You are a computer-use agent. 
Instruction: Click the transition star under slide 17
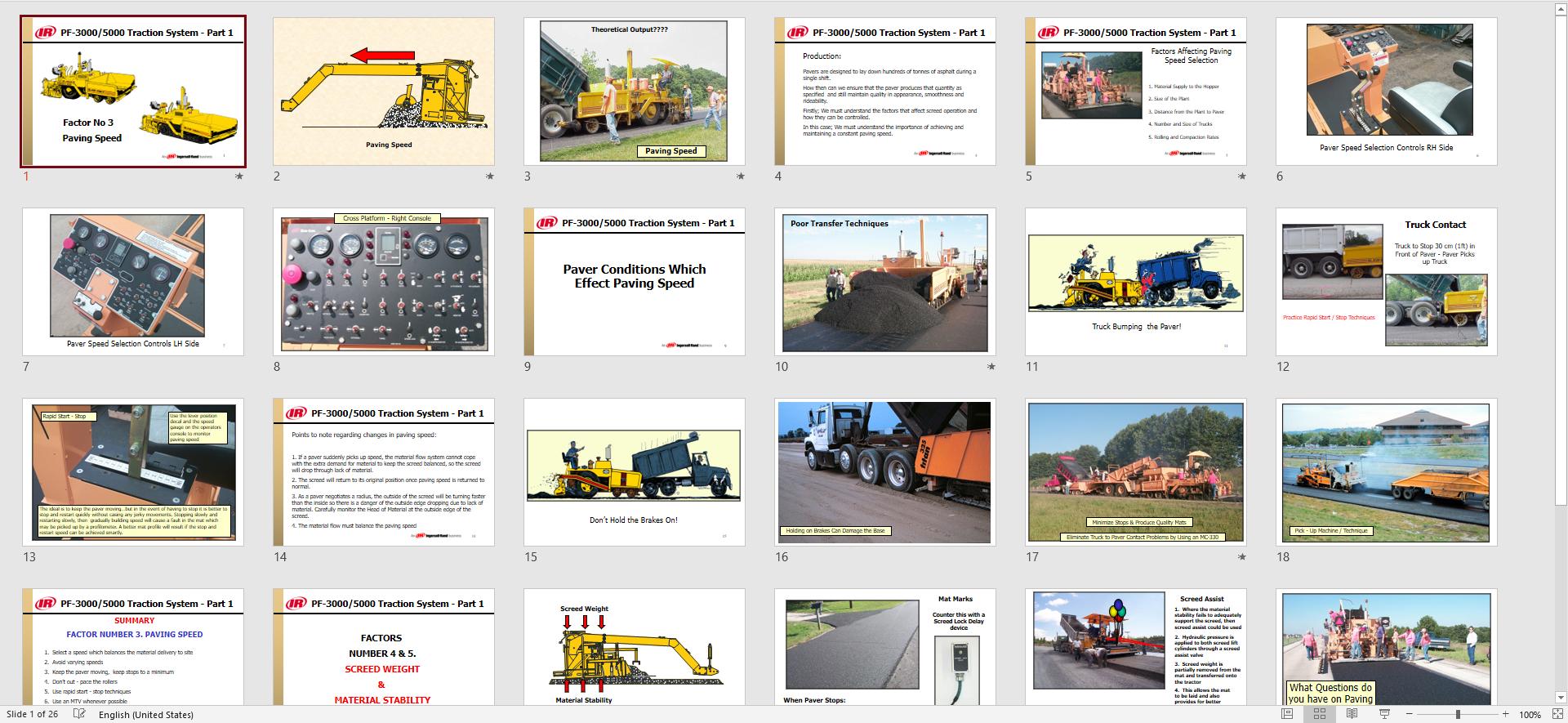pyautogui.click(x=1242, y=556)
